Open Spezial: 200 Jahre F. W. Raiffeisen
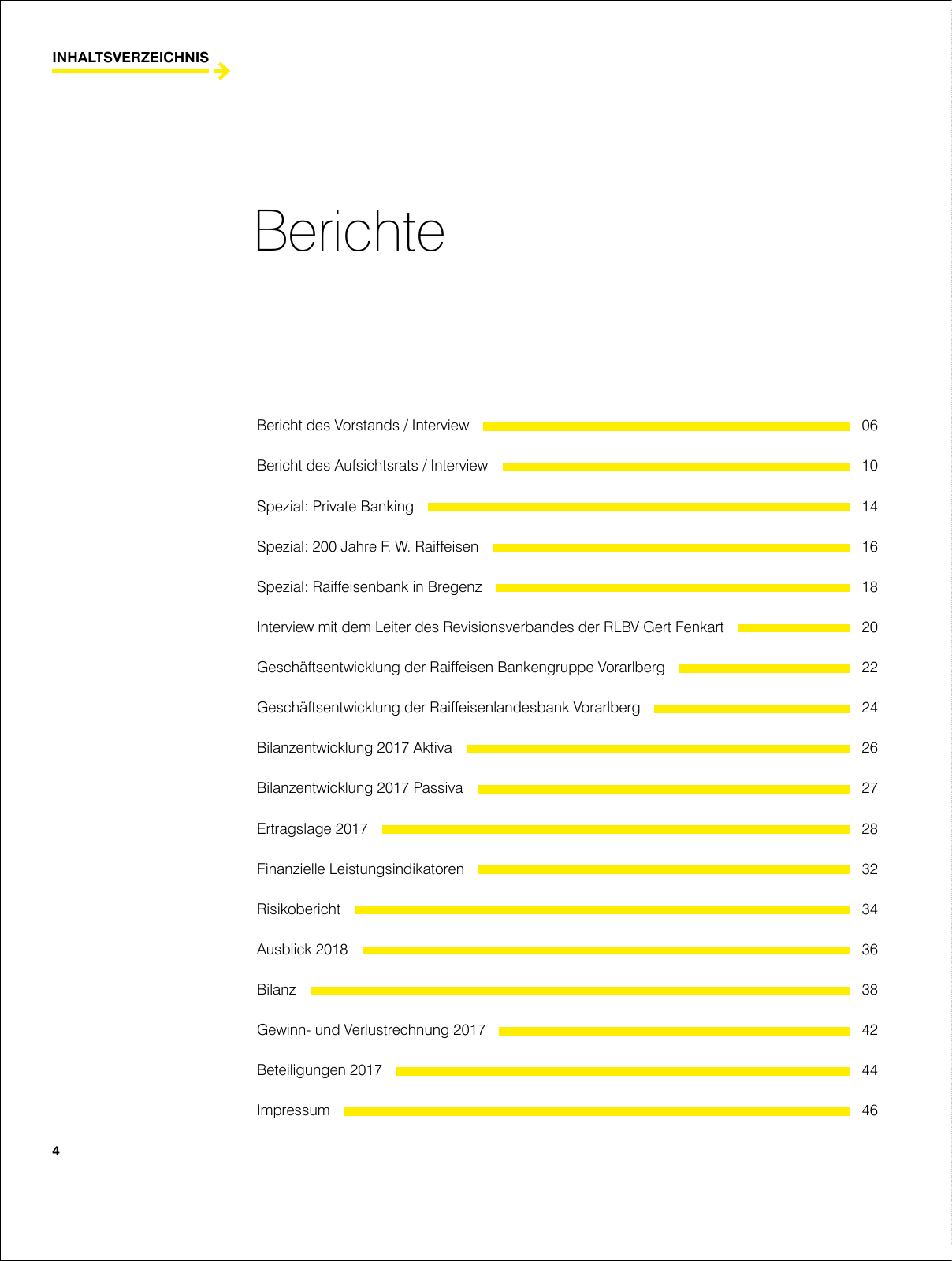The height and width of the screenshot is (1261, 952). [367, 547]
